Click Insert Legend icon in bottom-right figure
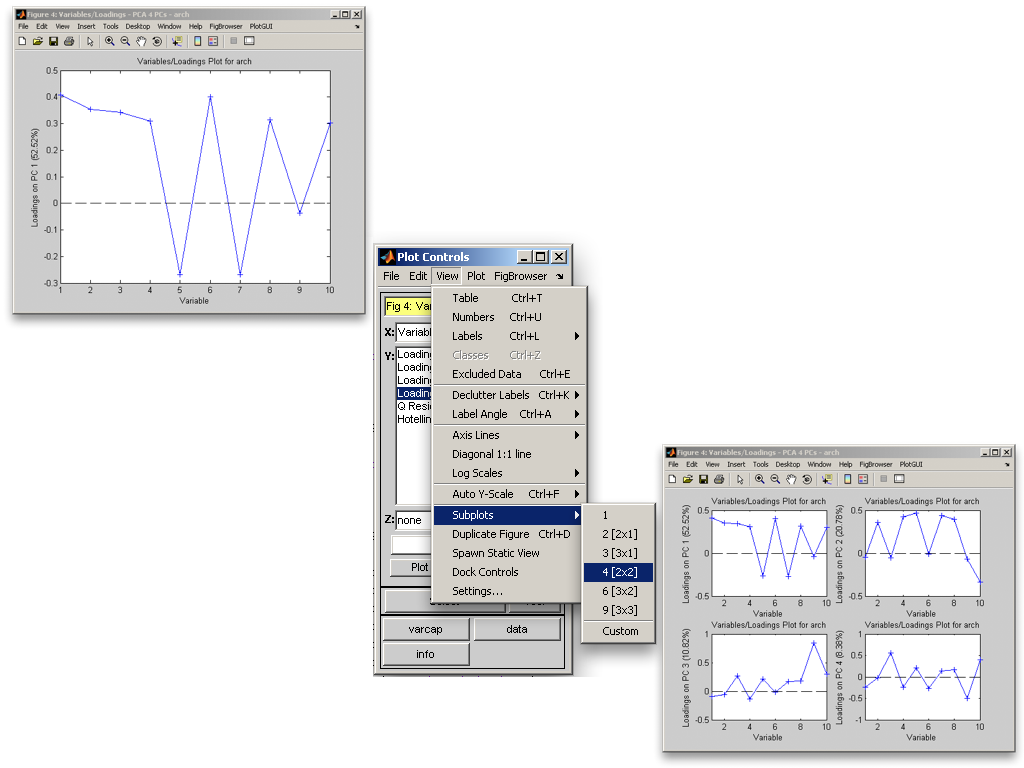This screenshot has width=1024, height=768. click(863, 479)
